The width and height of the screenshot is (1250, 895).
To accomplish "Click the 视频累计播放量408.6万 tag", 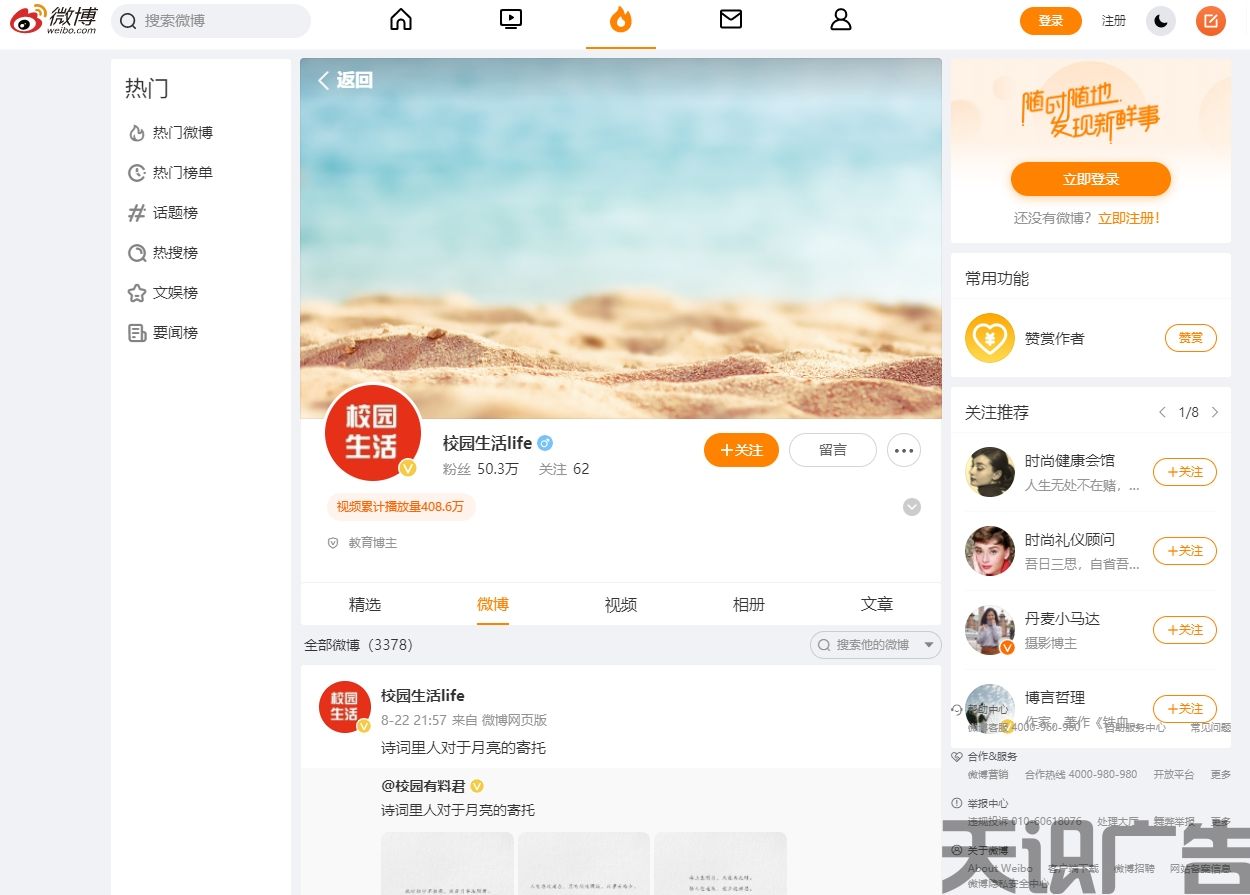I will [x=400, y=507].
